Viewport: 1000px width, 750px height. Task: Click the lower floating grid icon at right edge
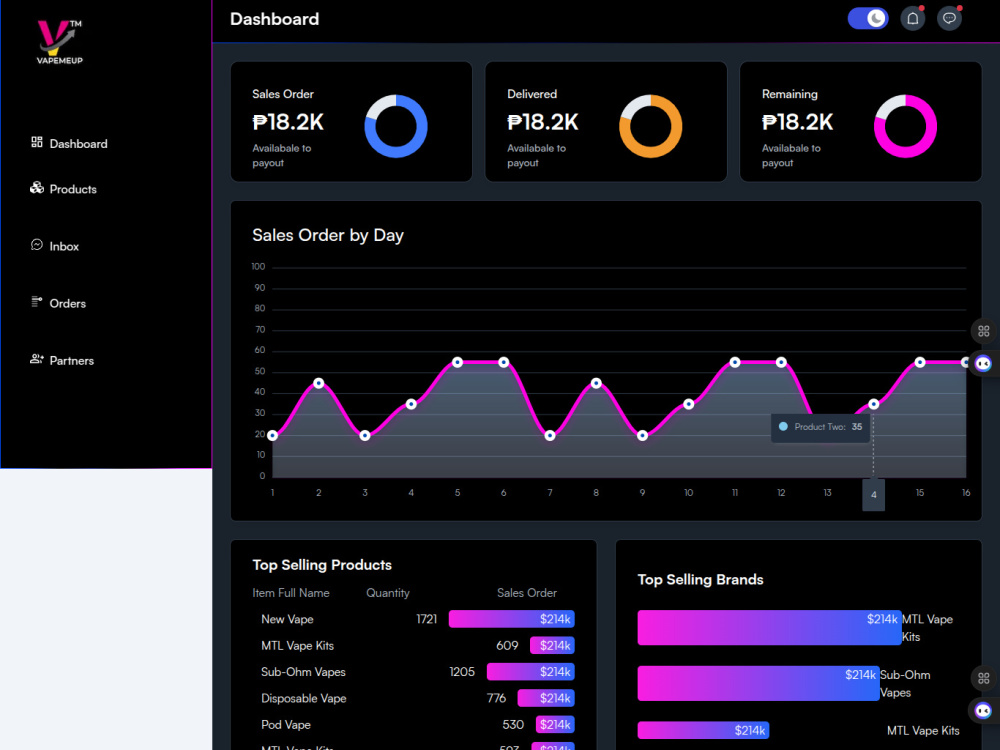click(983, 678)
